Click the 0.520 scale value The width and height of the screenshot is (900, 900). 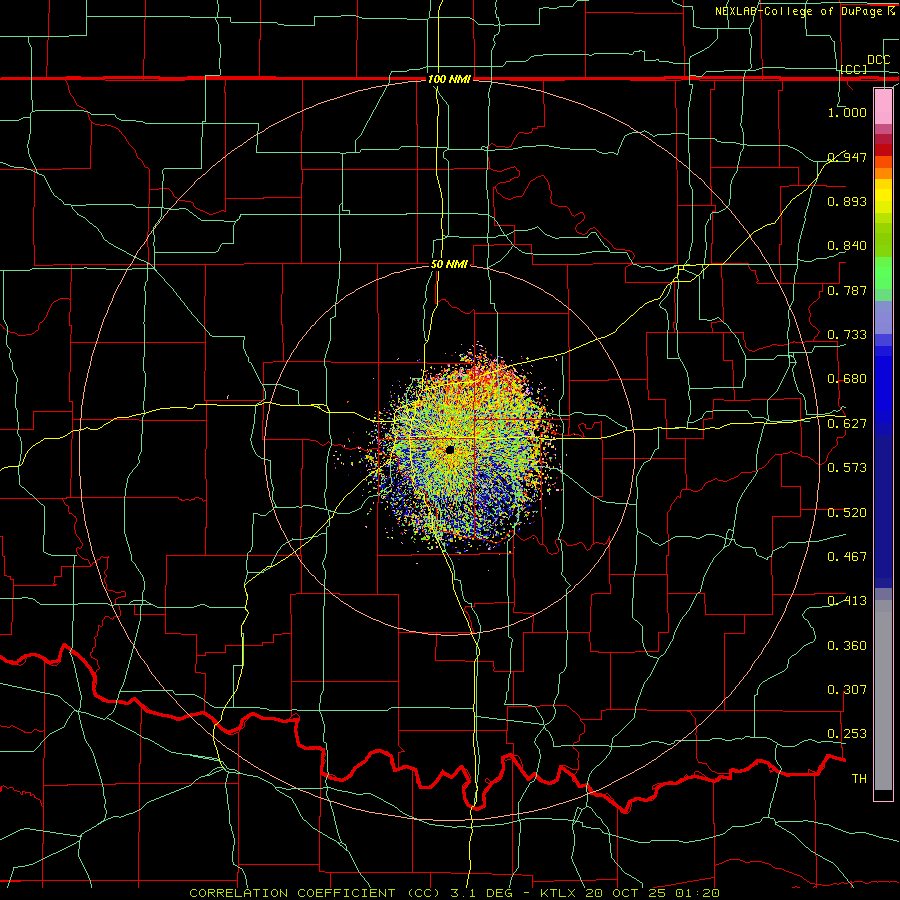847,513
